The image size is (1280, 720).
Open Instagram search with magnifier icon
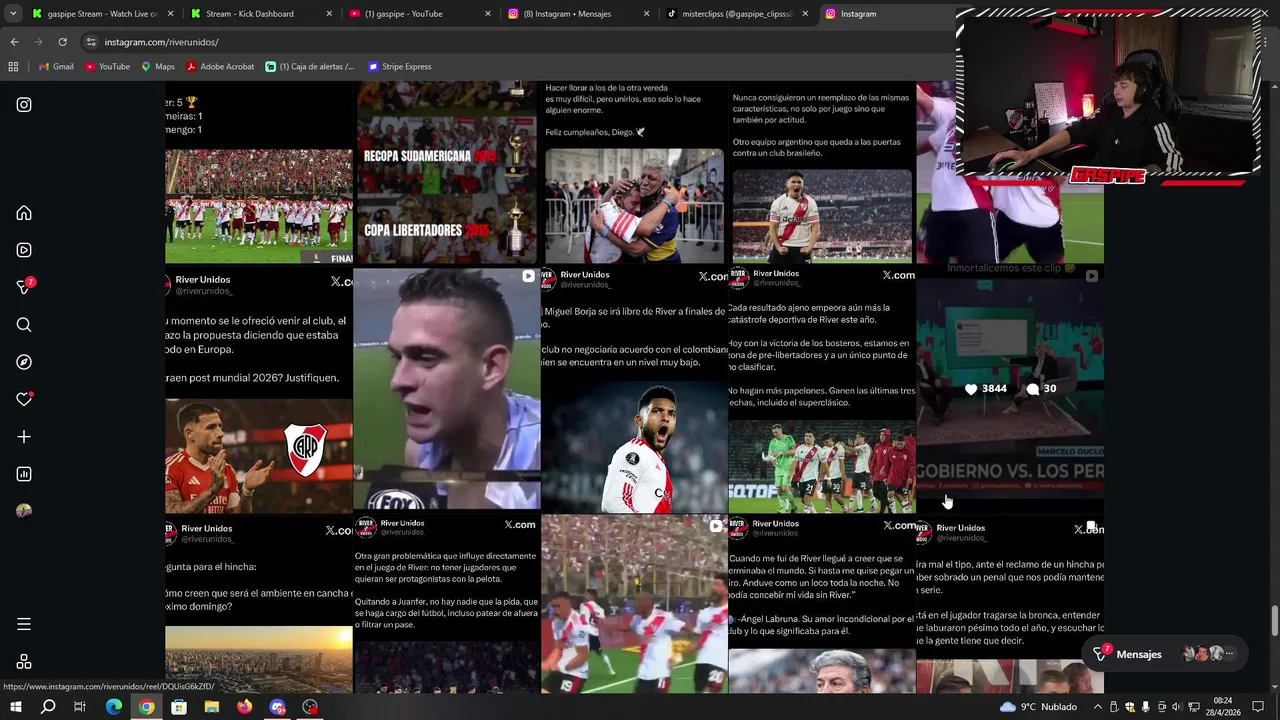point(24,325)
